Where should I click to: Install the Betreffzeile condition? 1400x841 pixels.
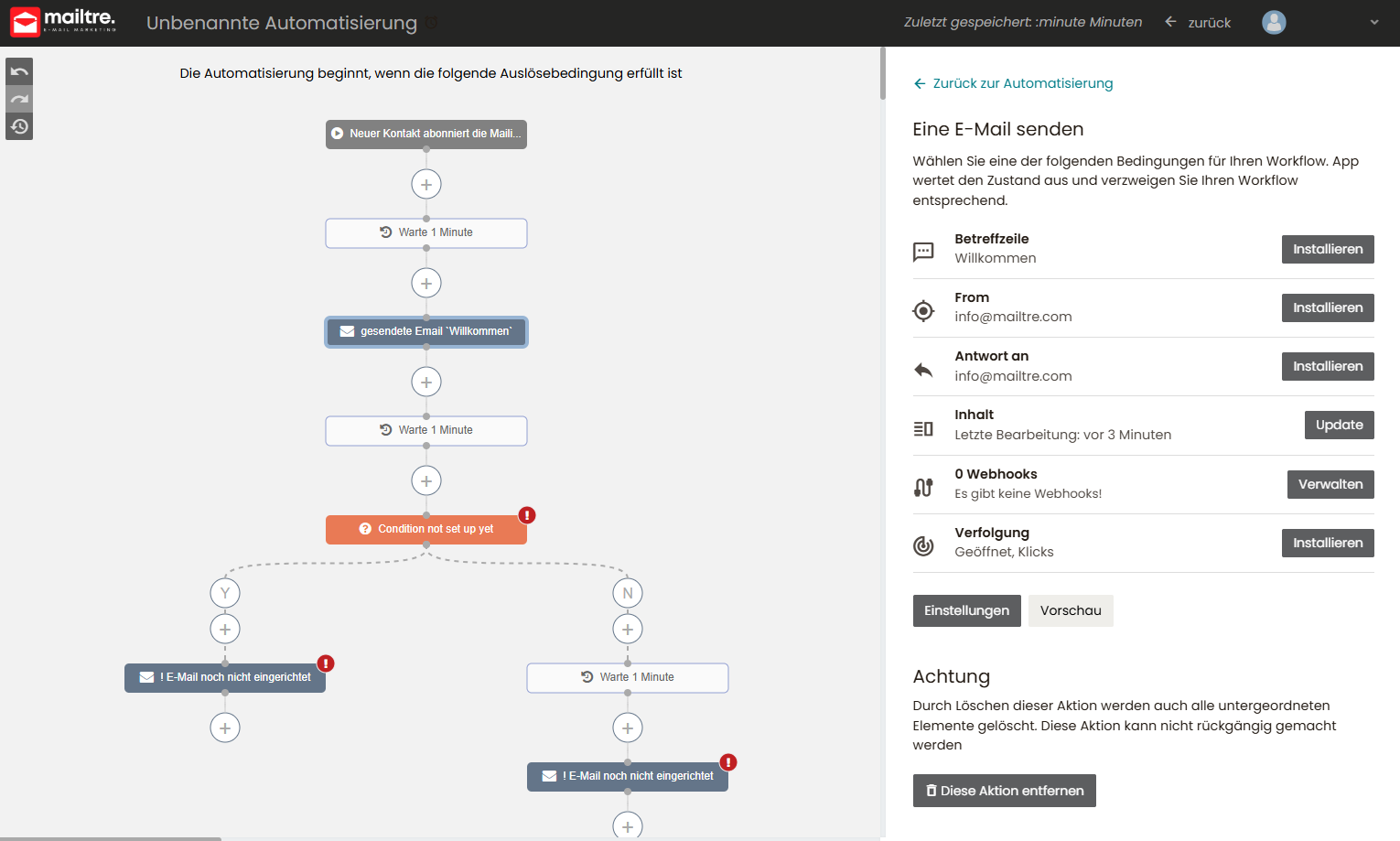[x=1328, y=249]
